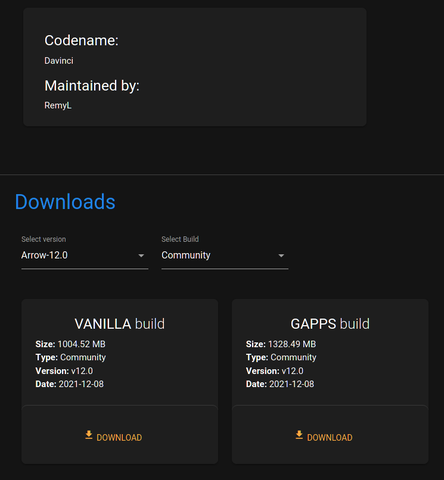
Task: Click the Davinci codename text
Action: point(59,61)
